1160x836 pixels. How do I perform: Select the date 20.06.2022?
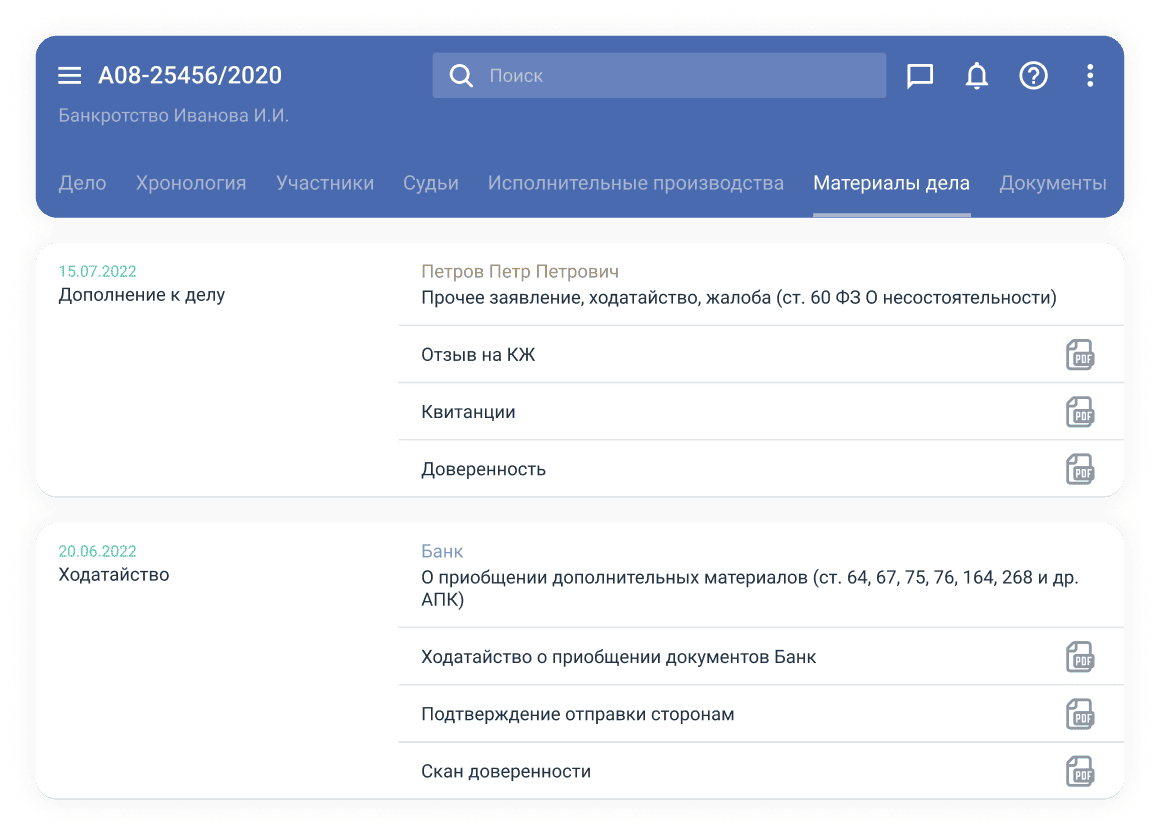point(98,551)
